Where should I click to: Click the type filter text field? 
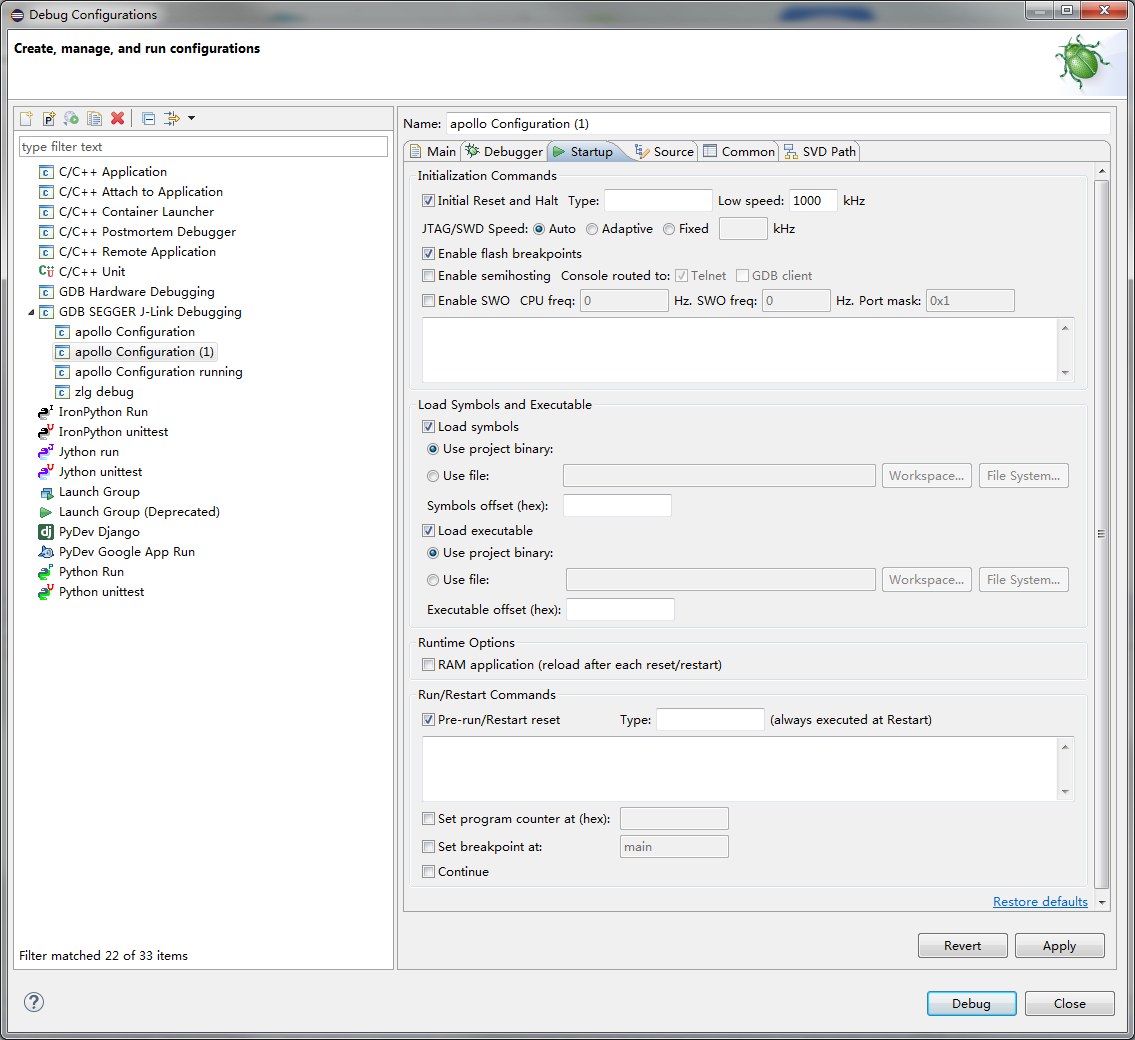tap(203, 147)
